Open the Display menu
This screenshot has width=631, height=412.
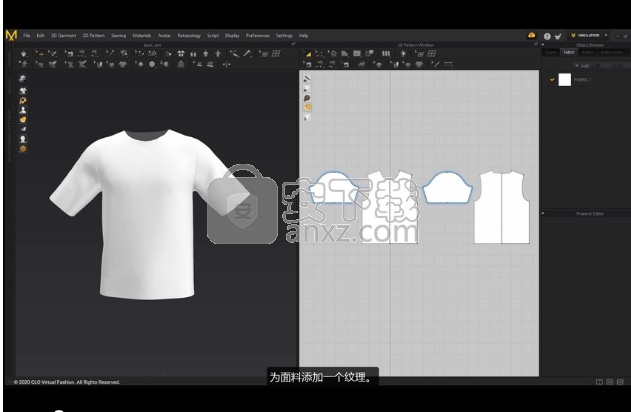point(232,35)
